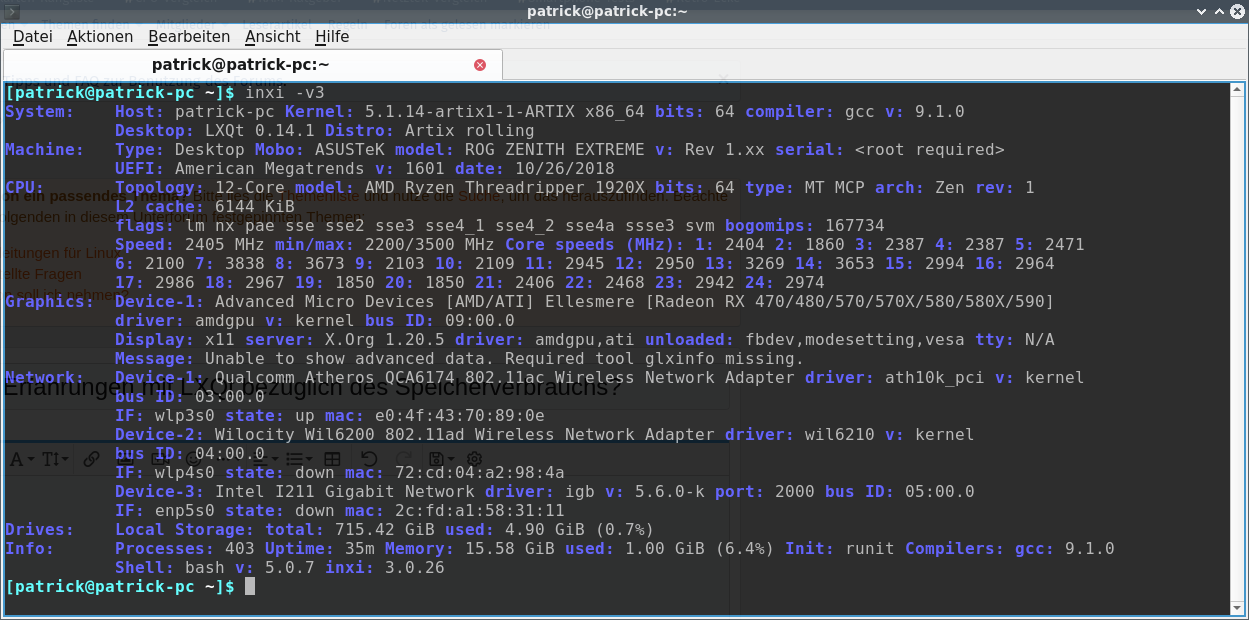This screenshot has width=1249, height=620.
Task: Click the UEFI vendor "American Megatrends"
Action: point(270,168)
